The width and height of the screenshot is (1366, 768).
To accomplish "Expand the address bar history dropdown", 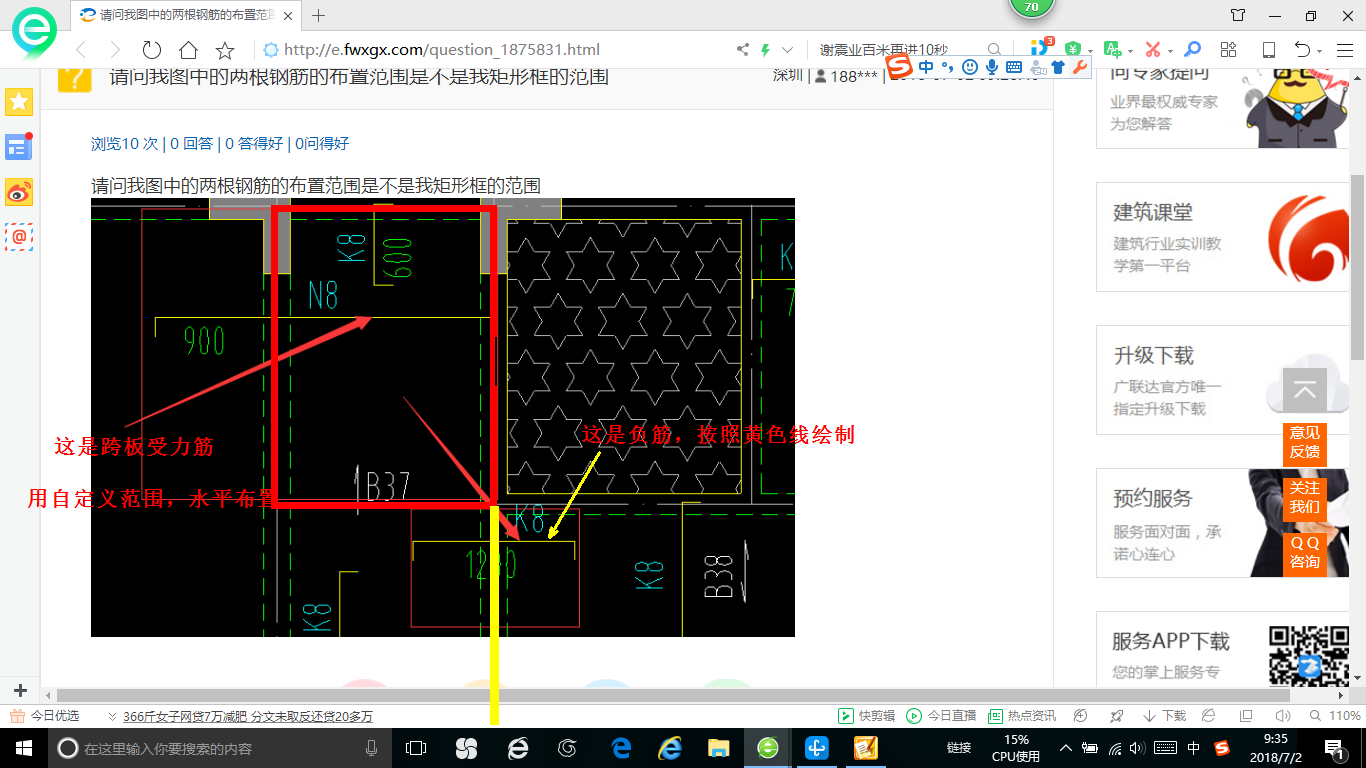I will [787, 50].
